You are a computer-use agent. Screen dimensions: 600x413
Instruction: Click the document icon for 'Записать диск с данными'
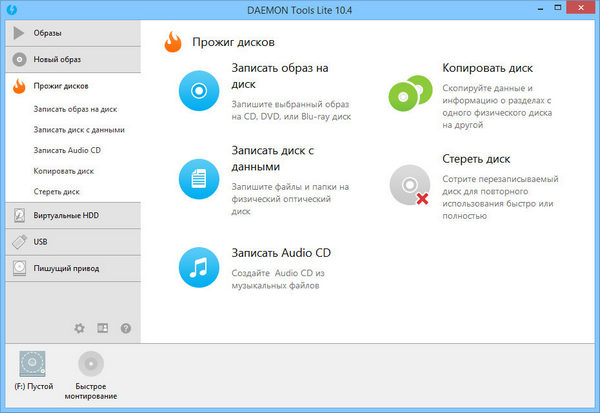[198, 180]
